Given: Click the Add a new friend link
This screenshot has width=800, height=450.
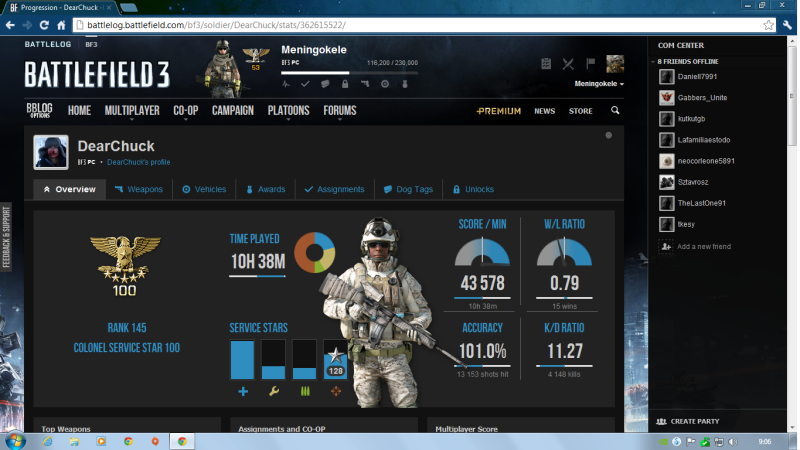Looking at the screenshot, I should point(704,246).
